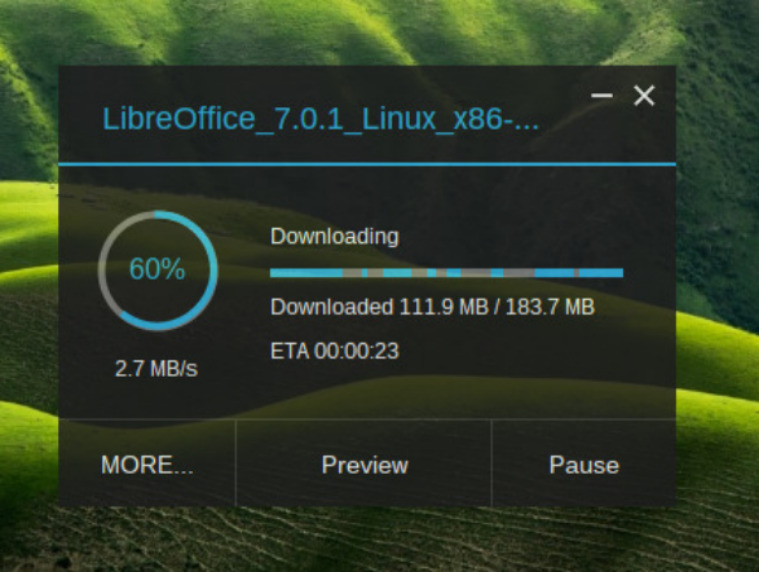Click the leftmost blue segment of progress bar
Viewport: 759px width, 572px height.
pos(306,273)
